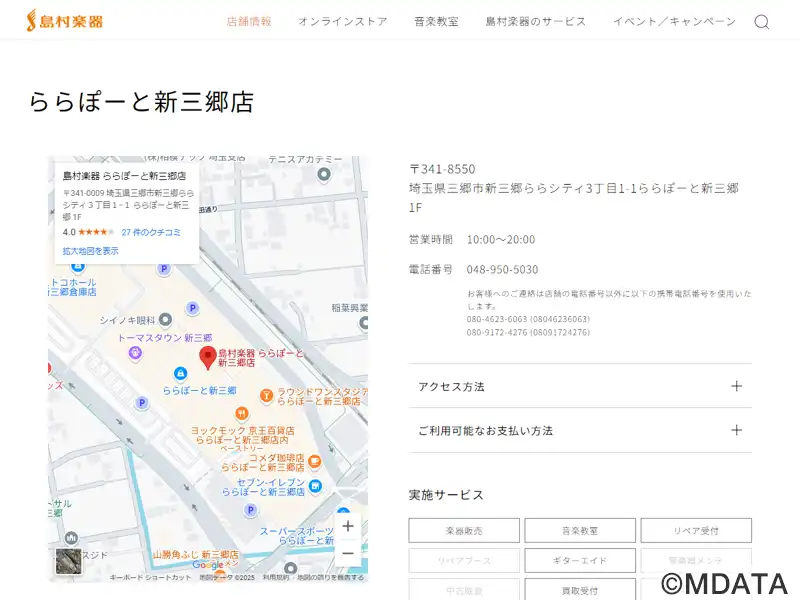800x600 pixels.
Task: Click the シイノキ眼科 map marker
Action: (x=165, y=320)
